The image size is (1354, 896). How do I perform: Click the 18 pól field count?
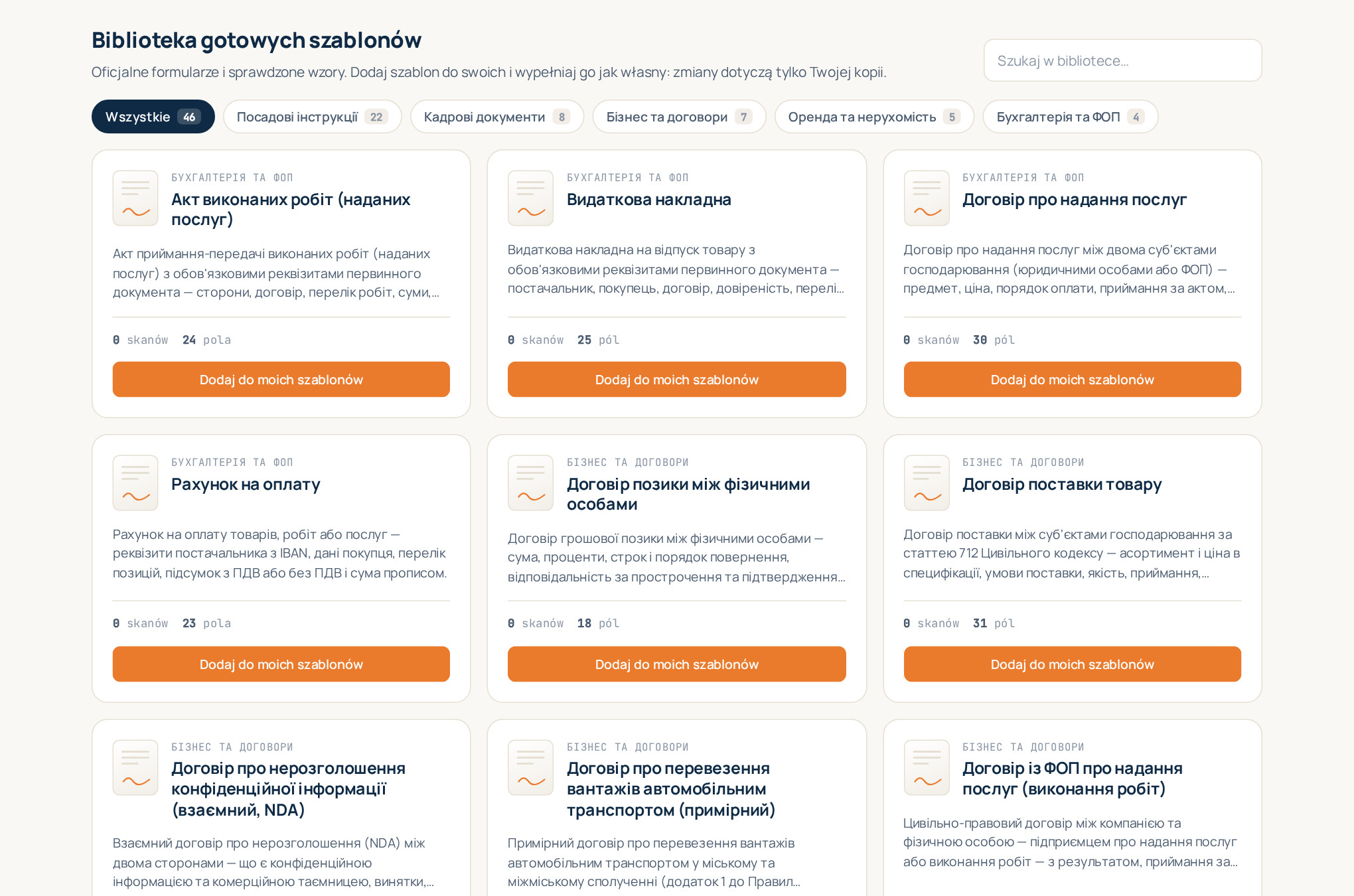click(x=598, y=623)
